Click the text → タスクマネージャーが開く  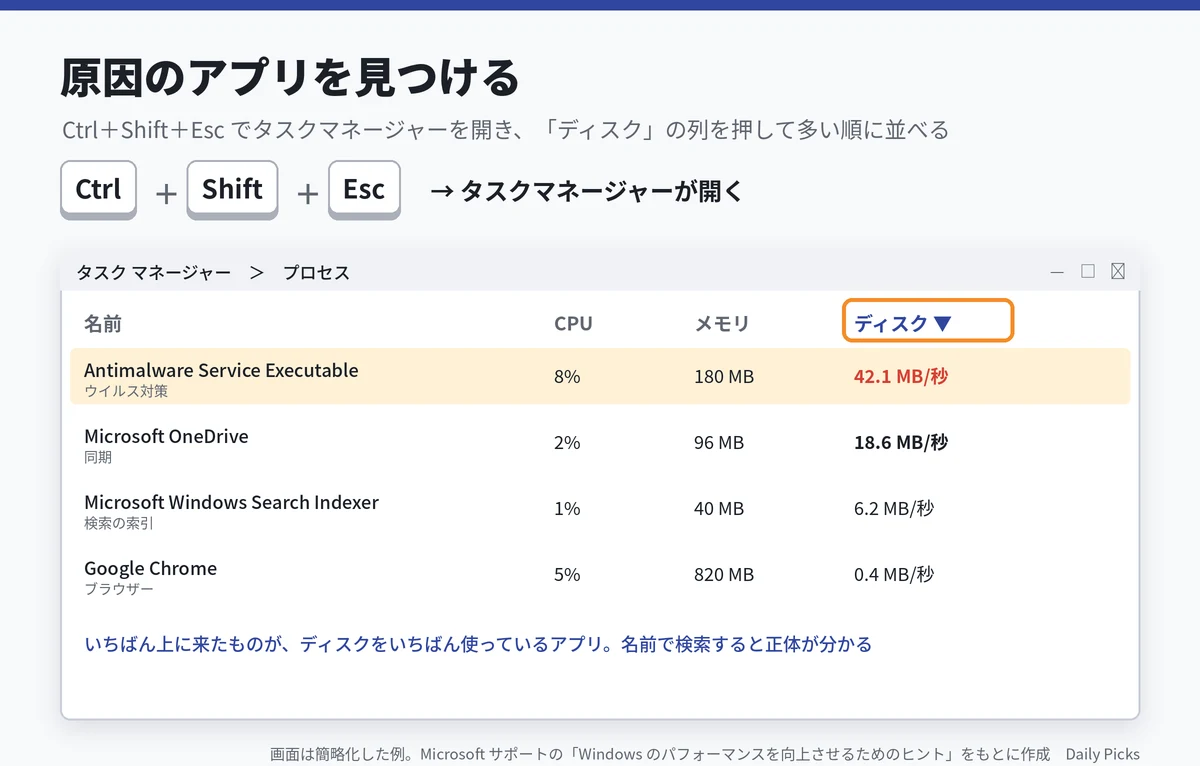586,191
